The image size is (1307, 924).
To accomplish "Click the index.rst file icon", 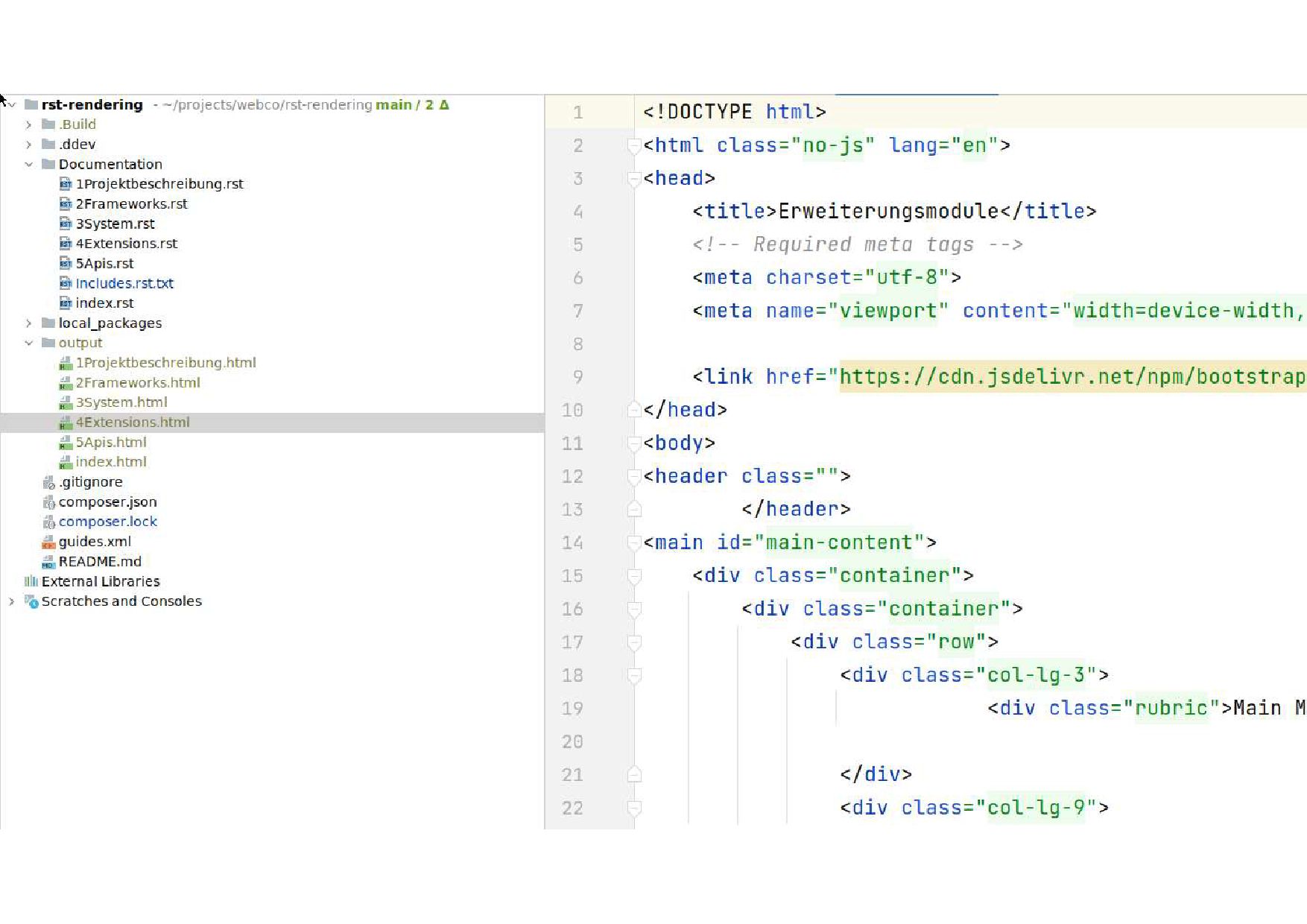I will [x=66, y=303].
